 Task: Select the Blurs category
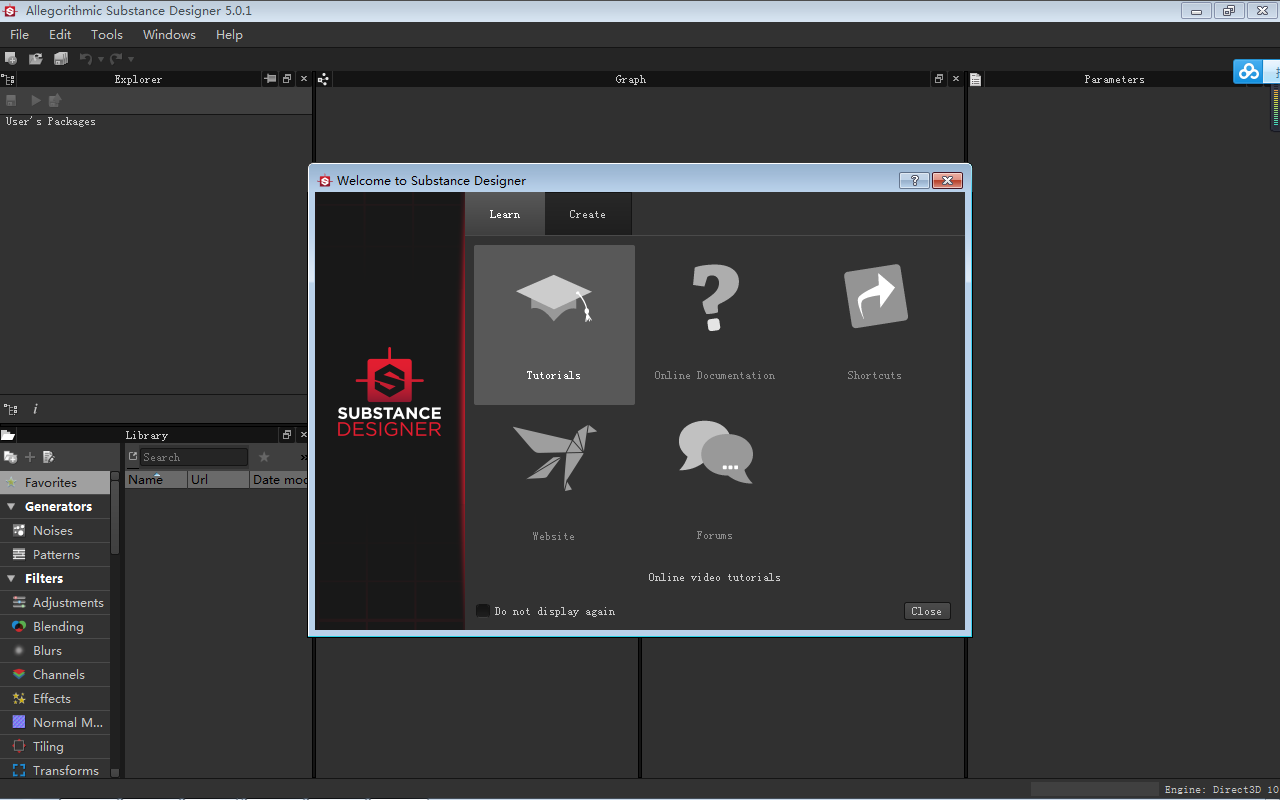tap(54, 650)
